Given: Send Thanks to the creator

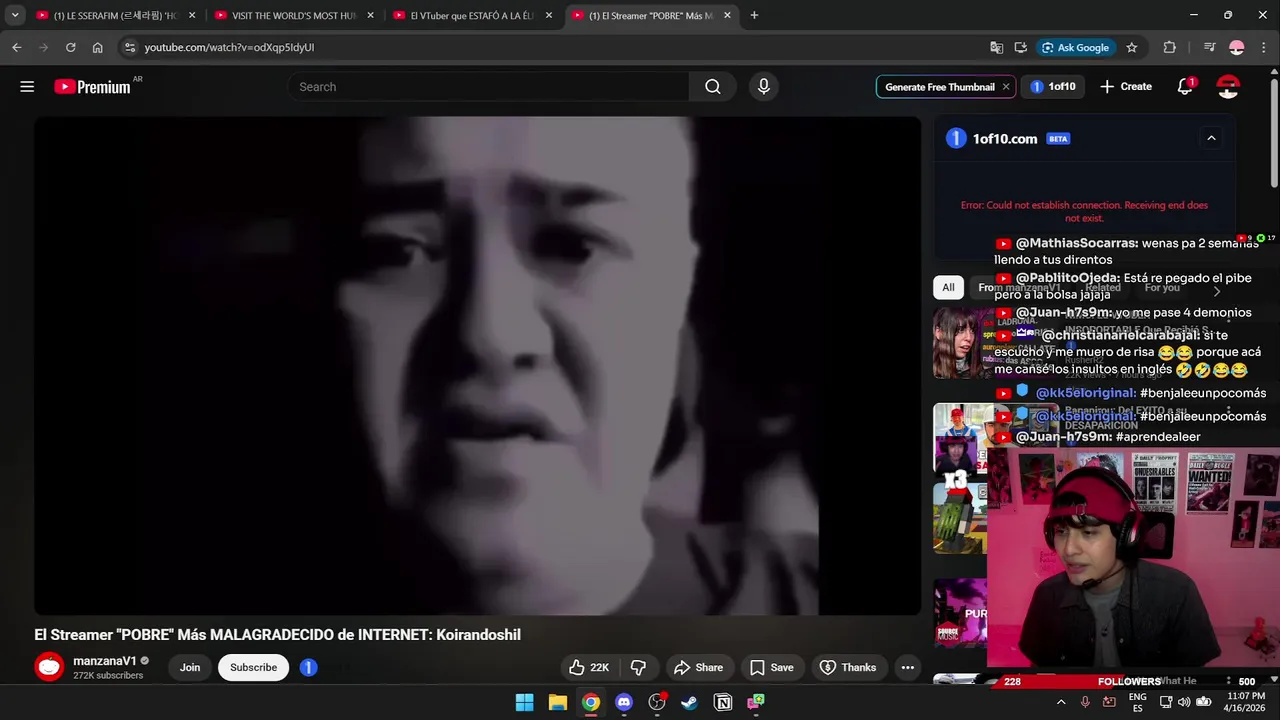Looking at the screenshot, I should coord(848,668).
